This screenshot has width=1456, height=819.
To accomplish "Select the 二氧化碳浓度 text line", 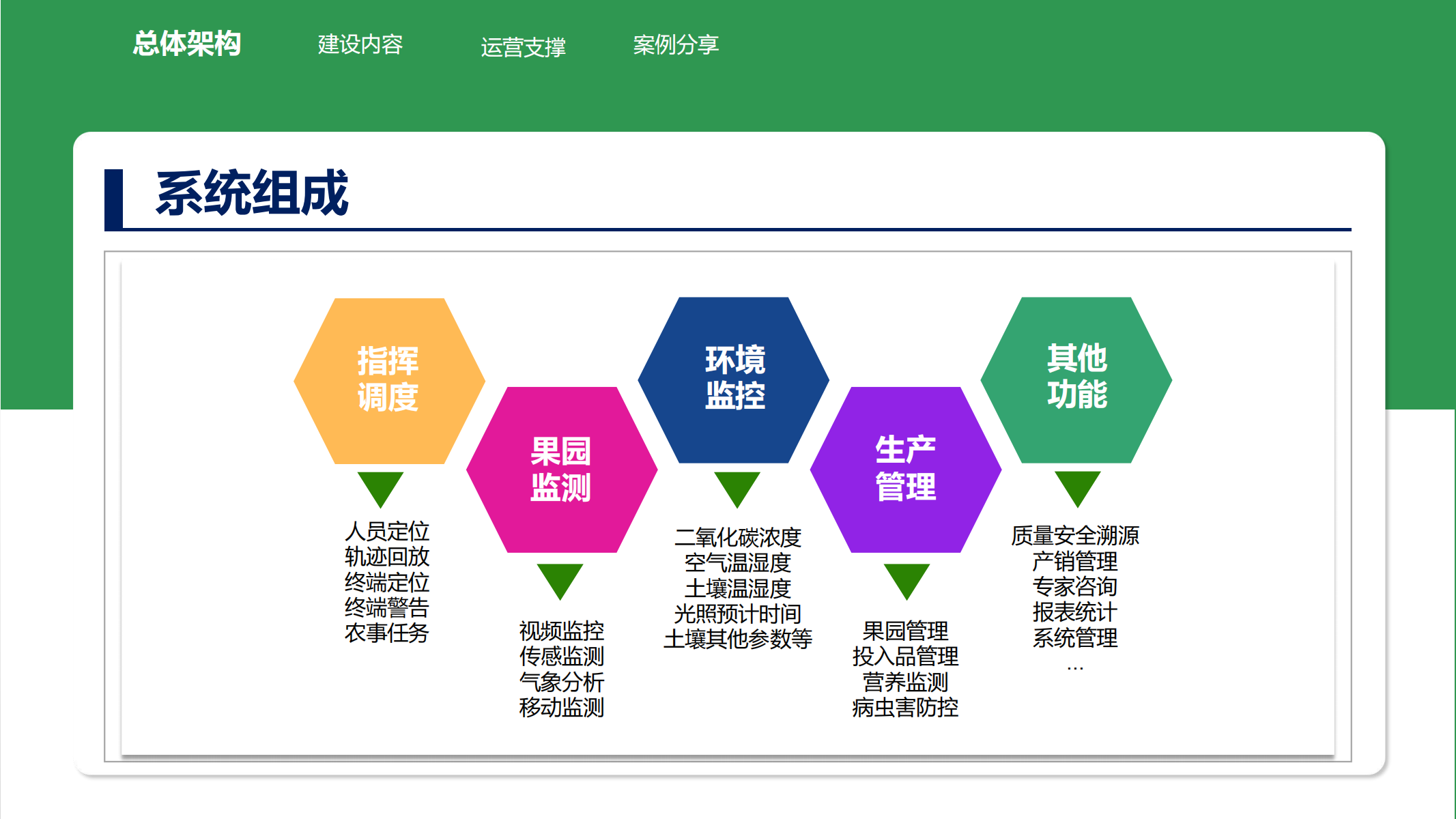I will coord(737,537).
